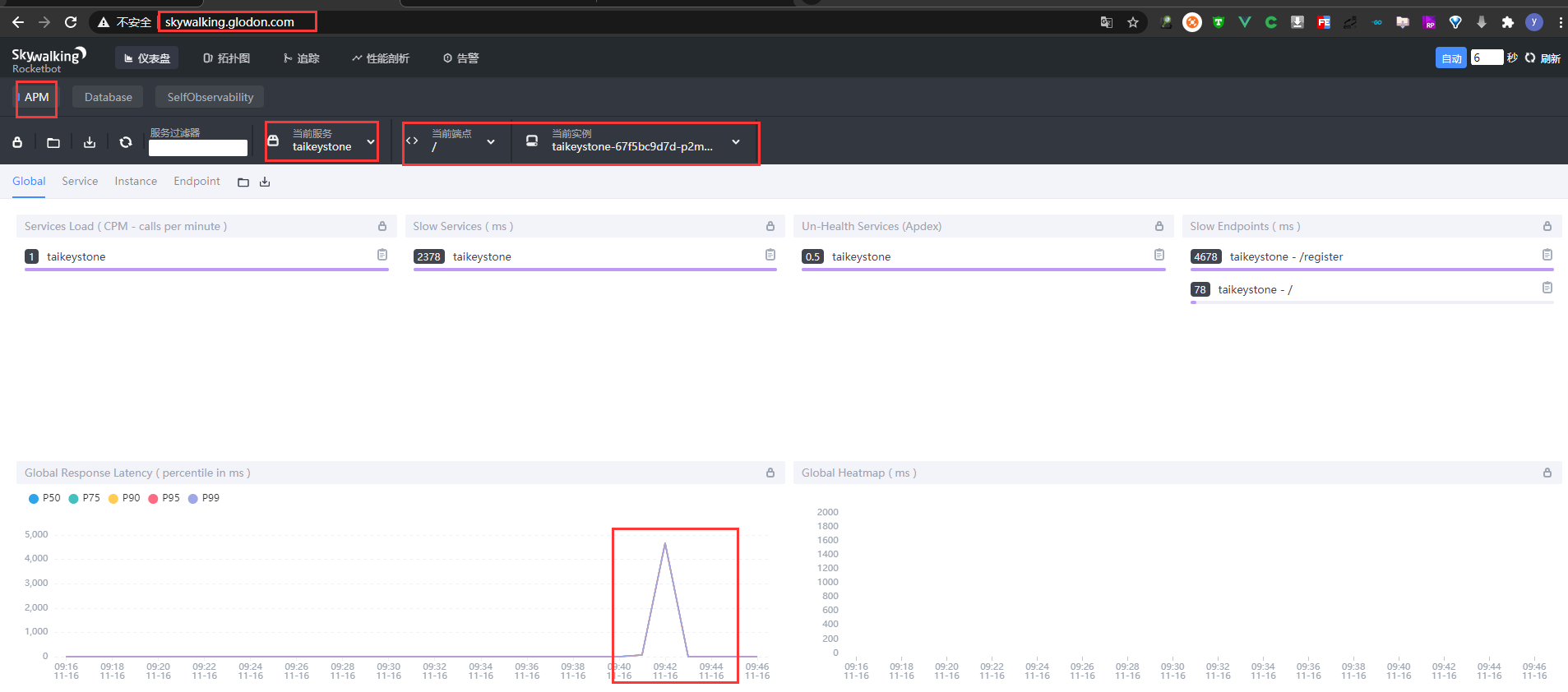The height and width of the screenshot is (692, 1568).
Task: Open the Instance dashboard tab
Action: [x=136, y=181]
